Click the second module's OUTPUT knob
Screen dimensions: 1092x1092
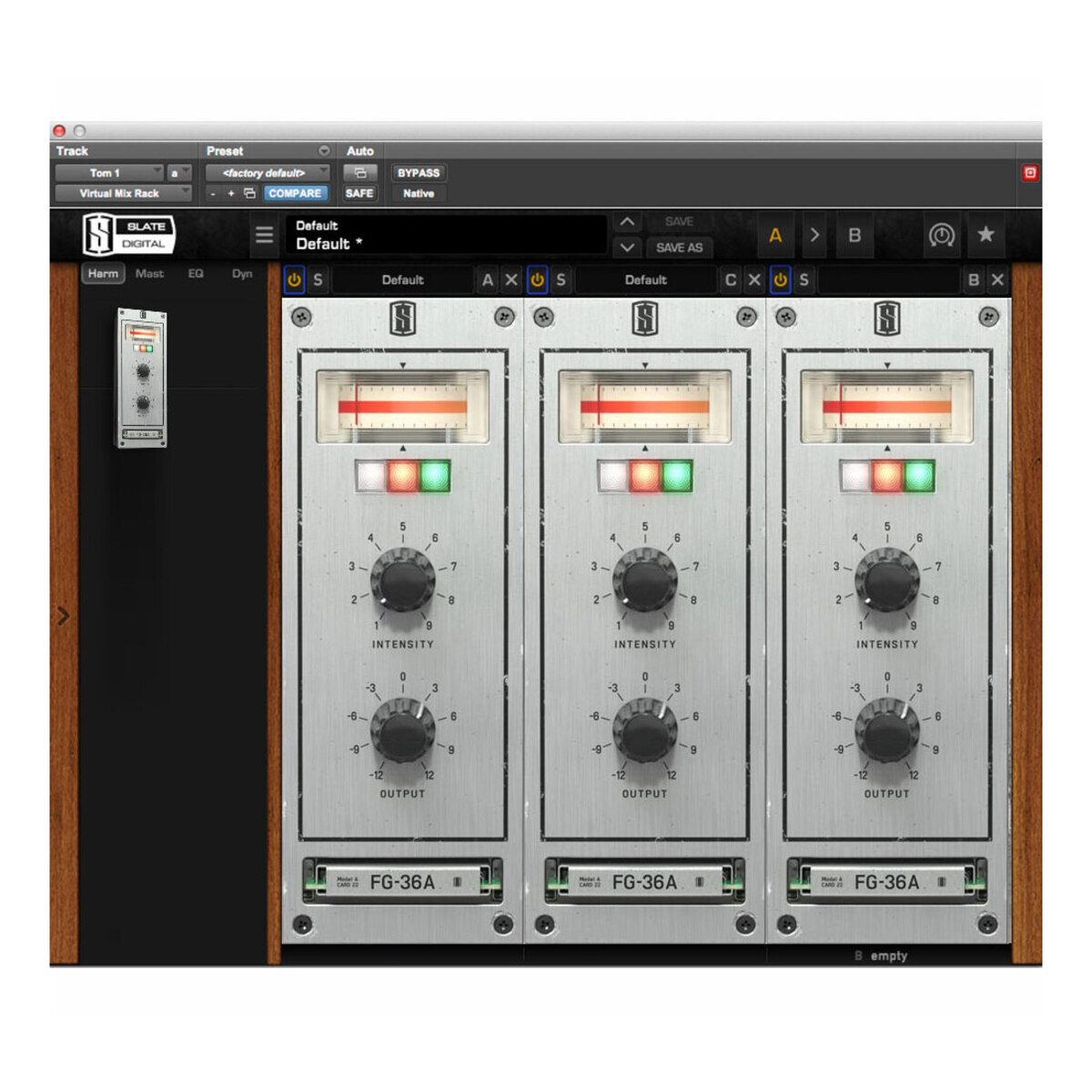point(645,731)
